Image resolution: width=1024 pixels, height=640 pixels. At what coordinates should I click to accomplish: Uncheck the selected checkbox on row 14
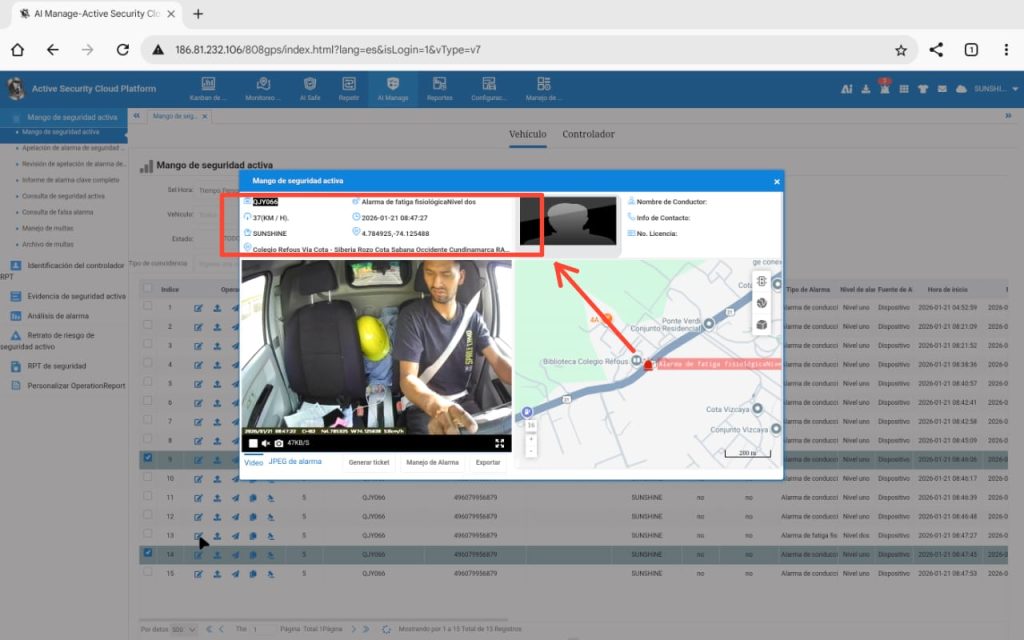(x=148, y=553)
